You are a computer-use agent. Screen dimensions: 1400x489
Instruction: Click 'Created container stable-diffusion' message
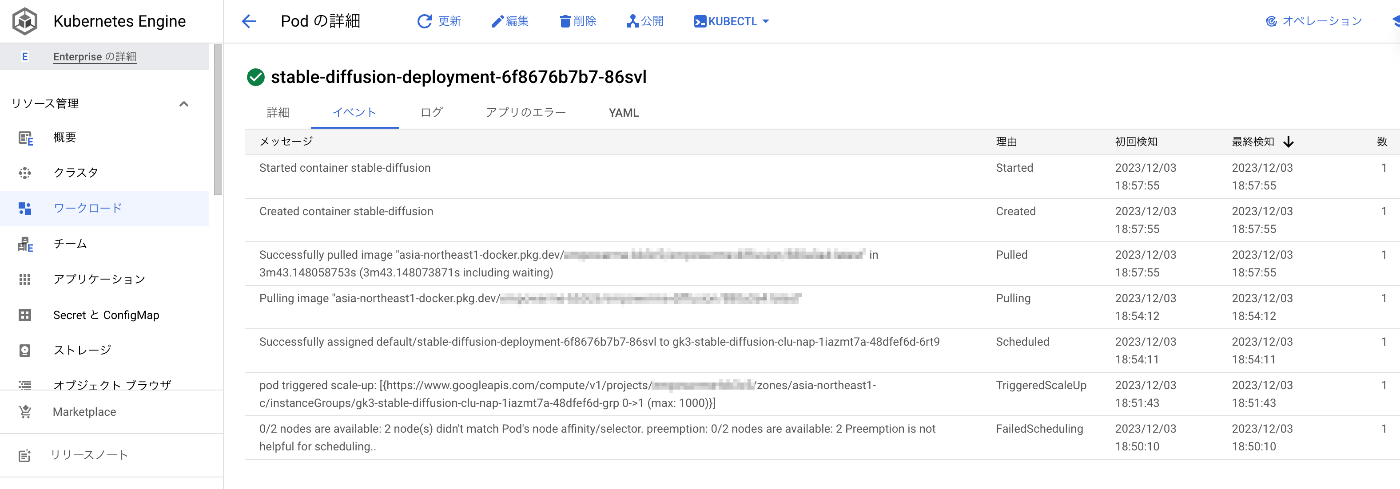pyautogui.click(x=345, y=211)
